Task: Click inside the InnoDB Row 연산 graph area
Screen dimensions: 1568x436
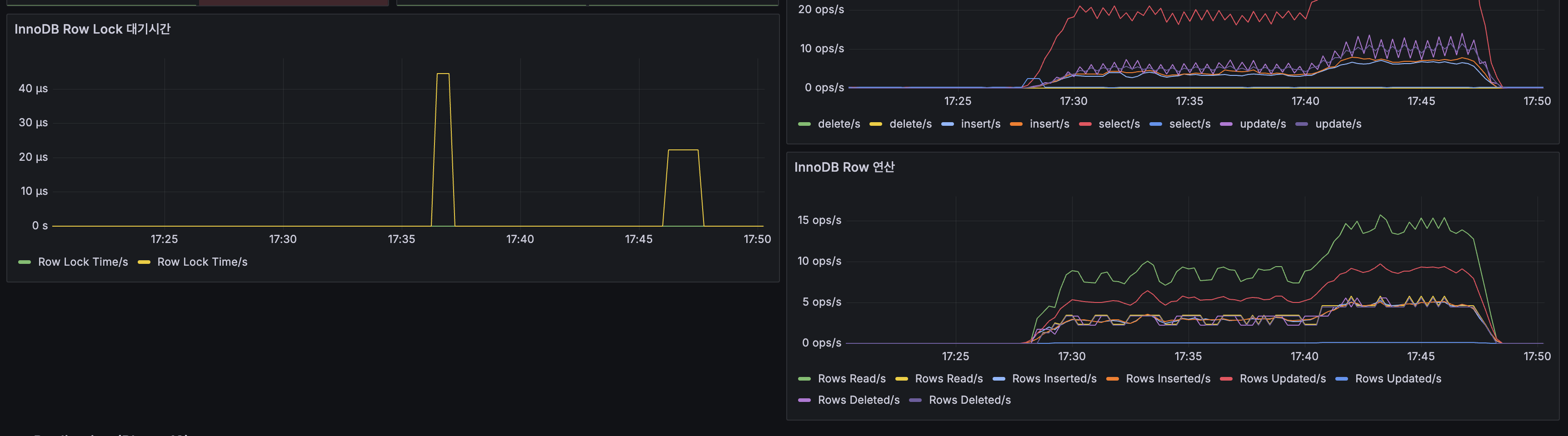Action: (x=1187, y=274)
